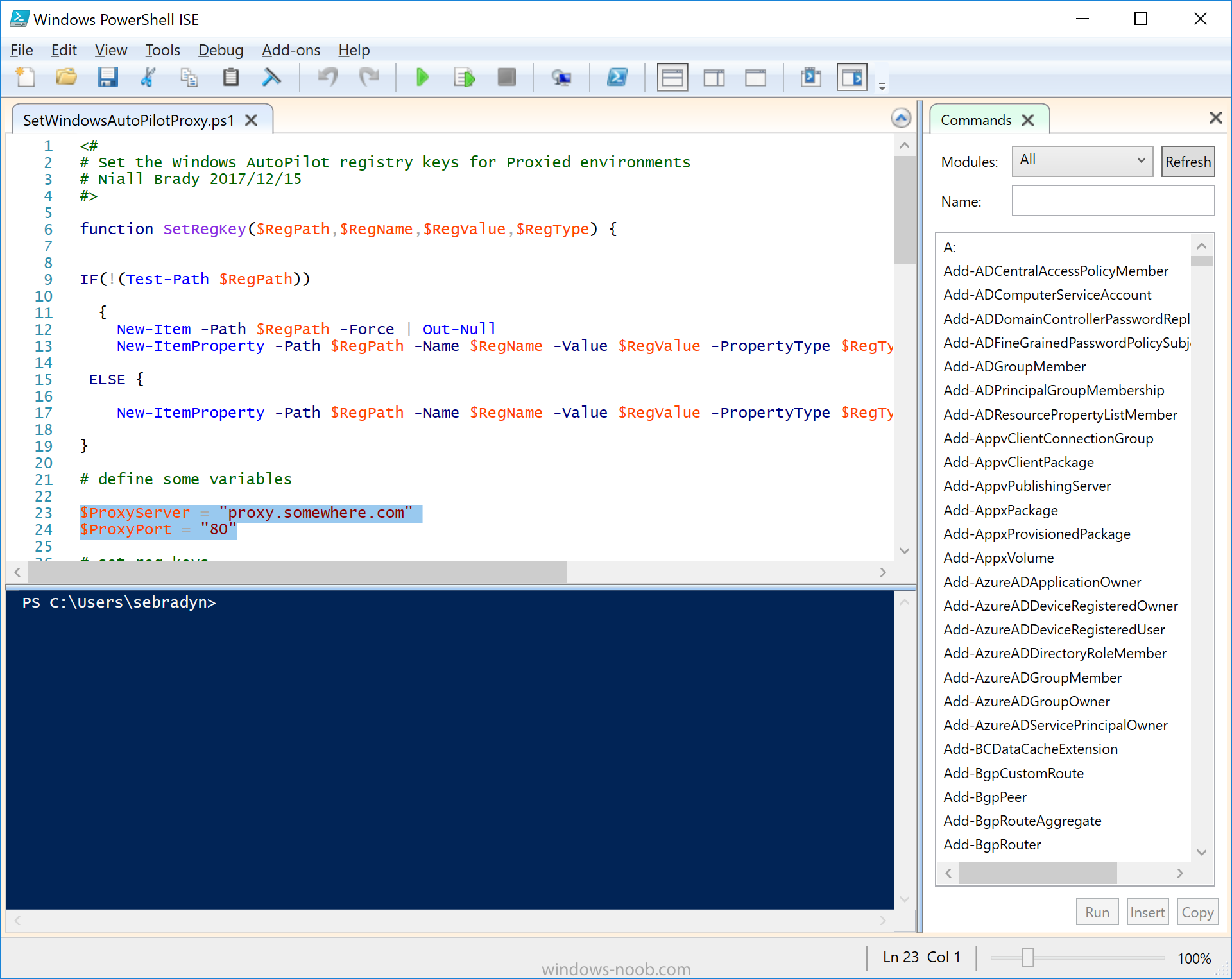Click the Clear console pane icon
1232x979 pixels.
271,78
